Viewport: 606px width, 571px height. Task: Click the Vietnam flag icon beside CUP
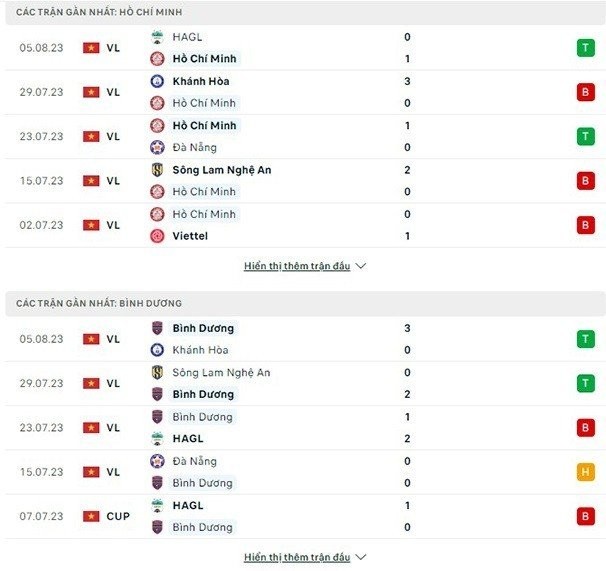91,516
